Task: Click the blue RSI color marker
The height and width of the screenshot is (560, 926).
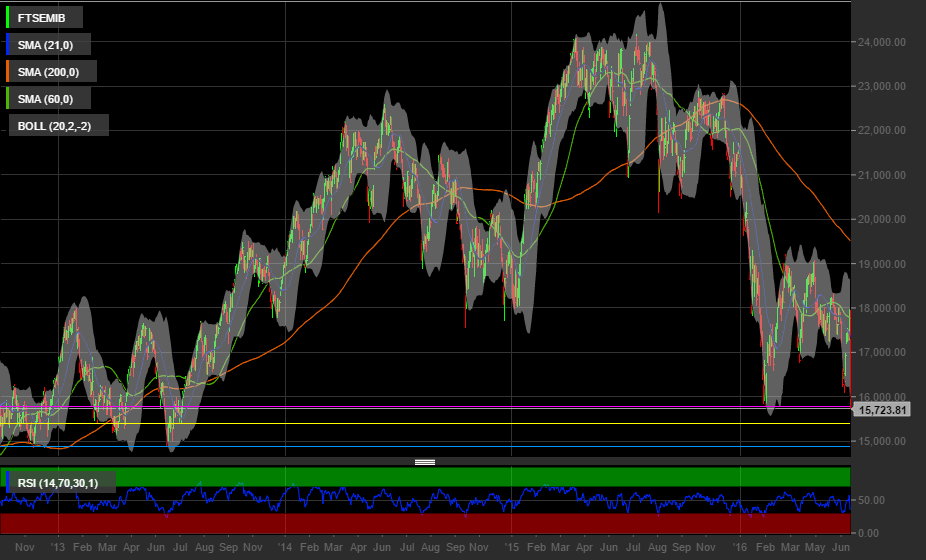Action: tap(8, 482)
